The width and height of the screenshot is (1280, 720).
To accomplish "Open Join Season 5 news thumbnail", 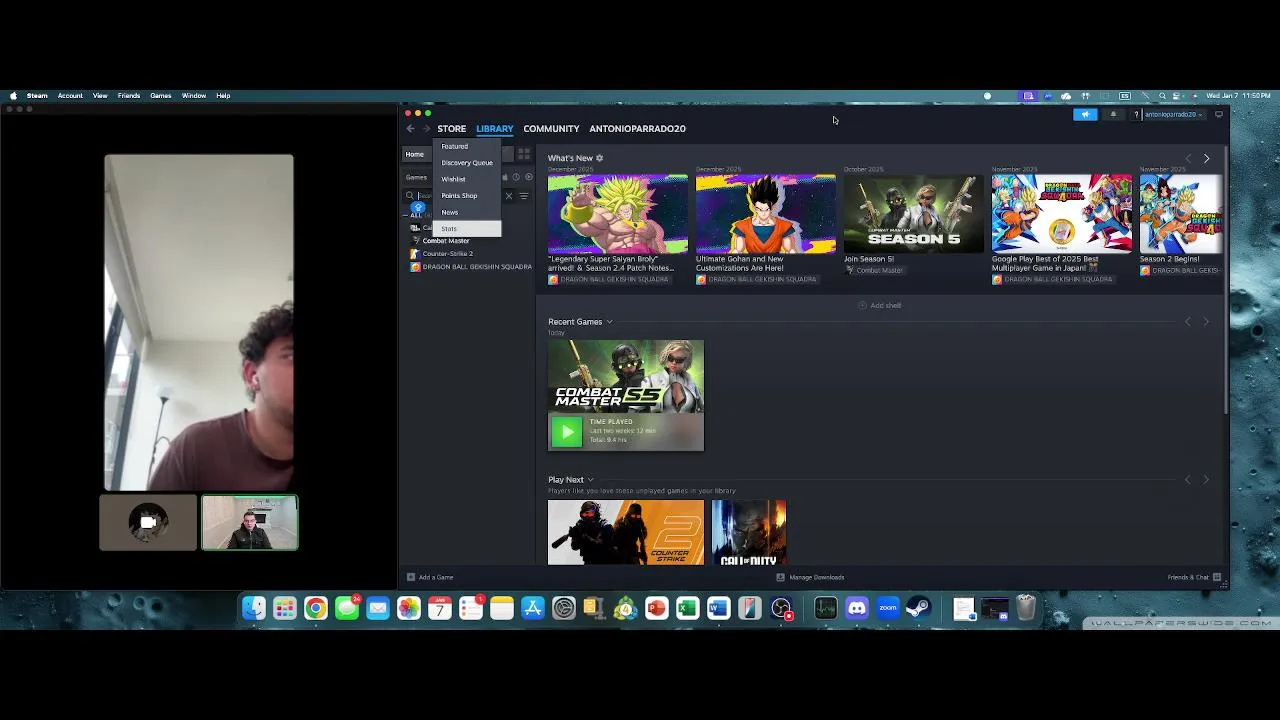I will (x=914, y=214).
